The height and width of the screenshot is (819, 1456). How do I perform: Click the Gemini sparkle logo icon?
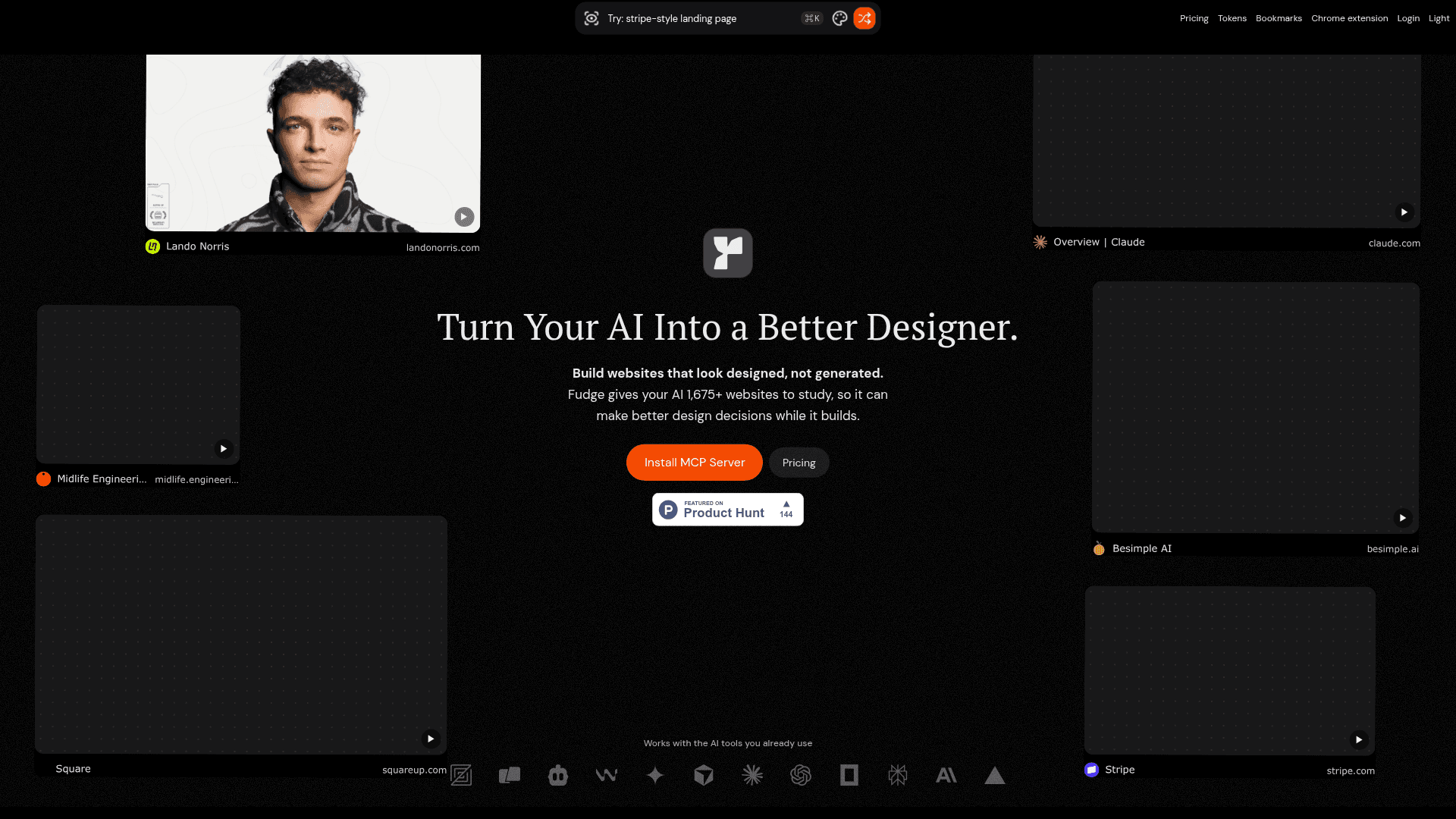655,775
